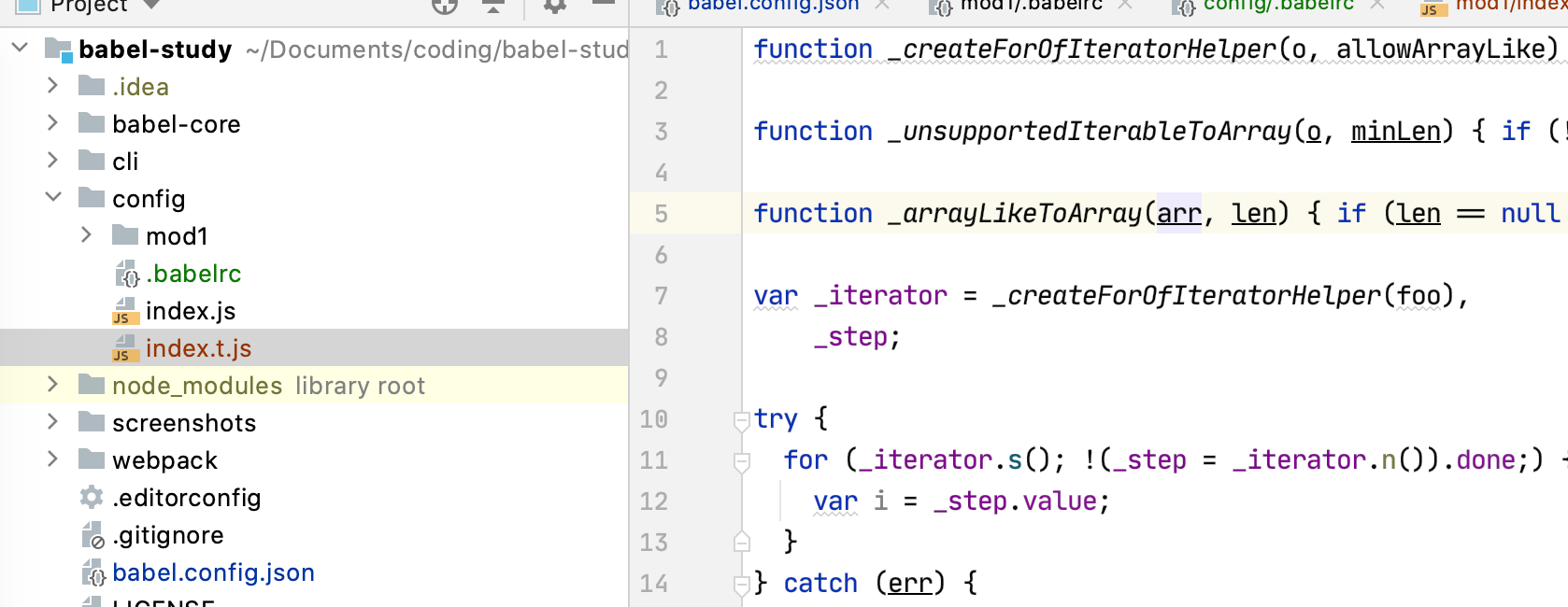Click _step.value on line 12
Image resolution: width=1568 pixels, height=607 pixels.
pos(1015,501)
